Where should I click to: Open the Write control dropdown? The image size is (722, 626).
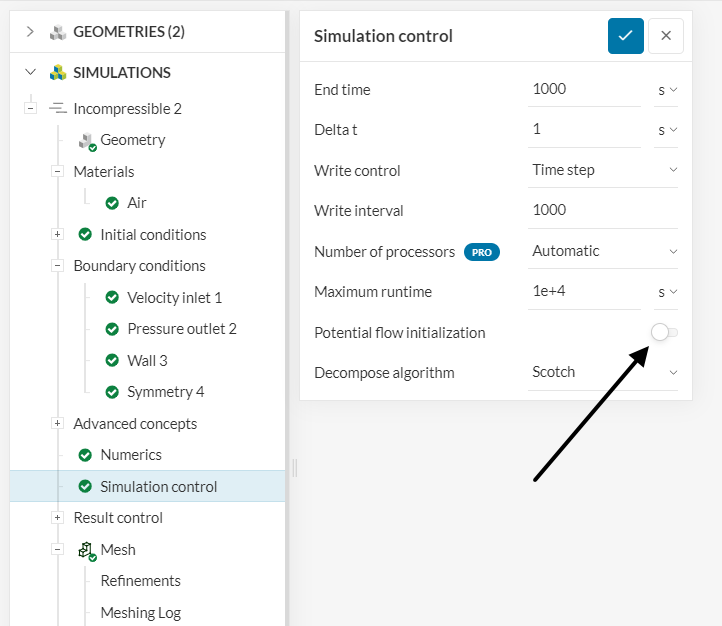[603, 170]
